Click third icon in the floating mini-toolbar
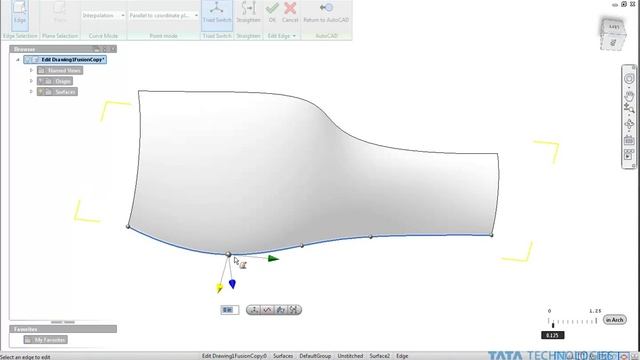Screen dimensions: 640x360 280,310
